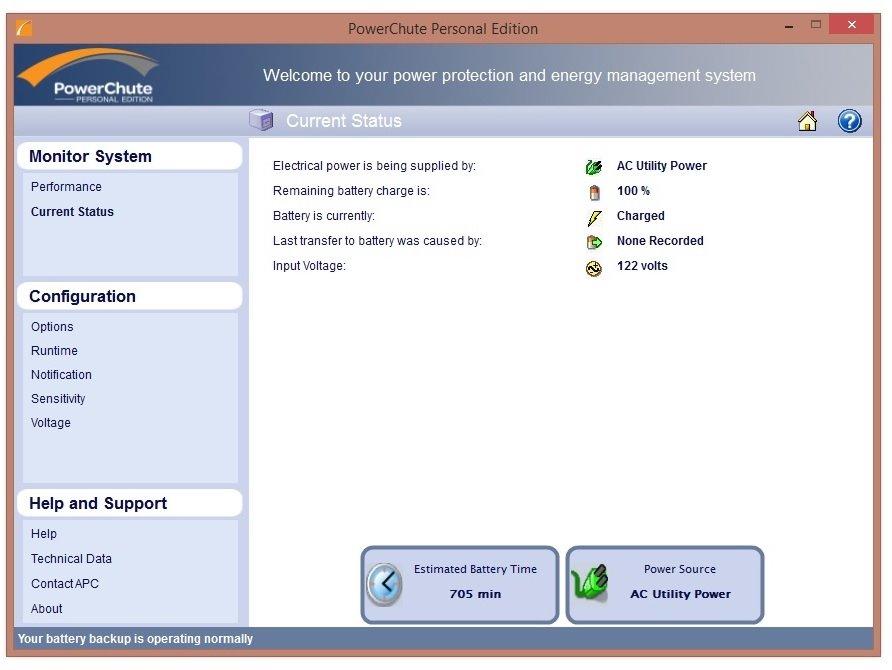The image size is (892, 670).
Task: Click AC Utility Power text in status list
Action: [x=662, y=166]
